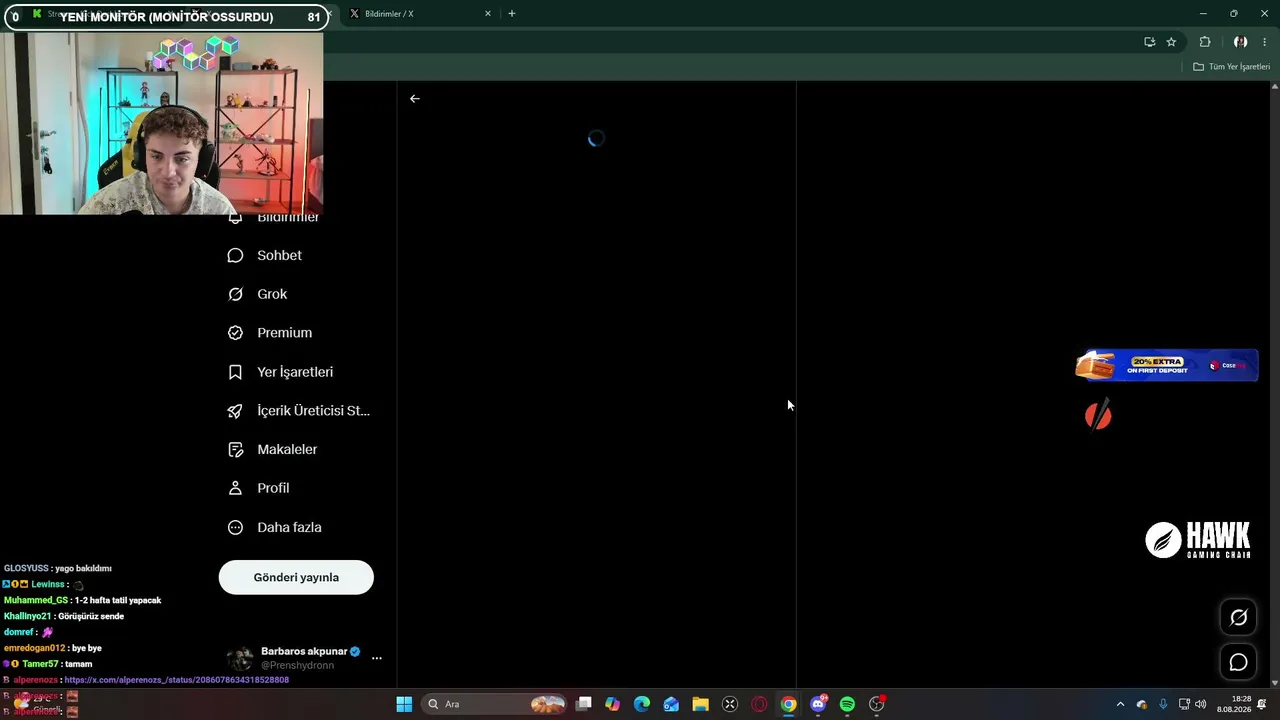Click the install app icon in address bar

[x=1149, y=42]
